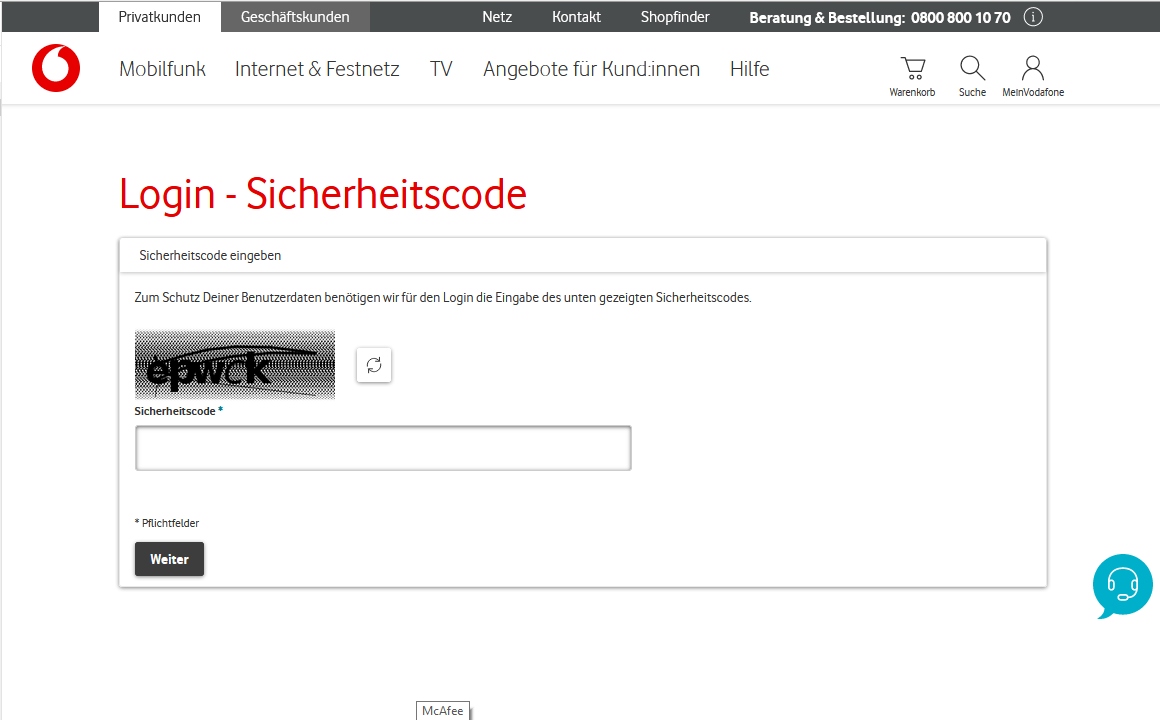Open the Shopfinder link

click(x=674, y=16)
